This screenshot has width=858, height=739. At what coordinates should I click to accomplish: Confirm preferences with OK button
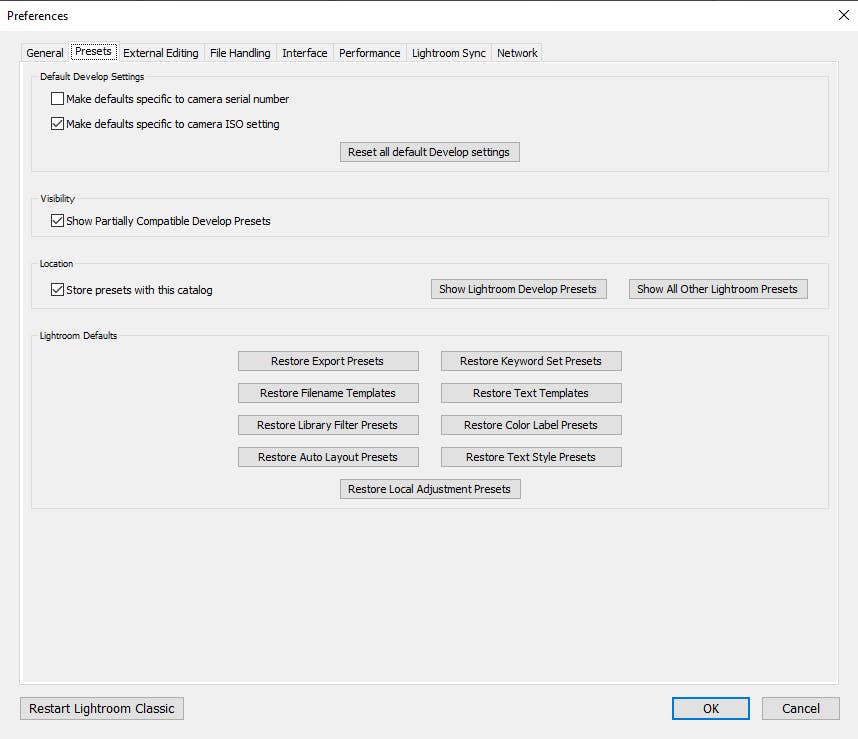click(710, 708)
